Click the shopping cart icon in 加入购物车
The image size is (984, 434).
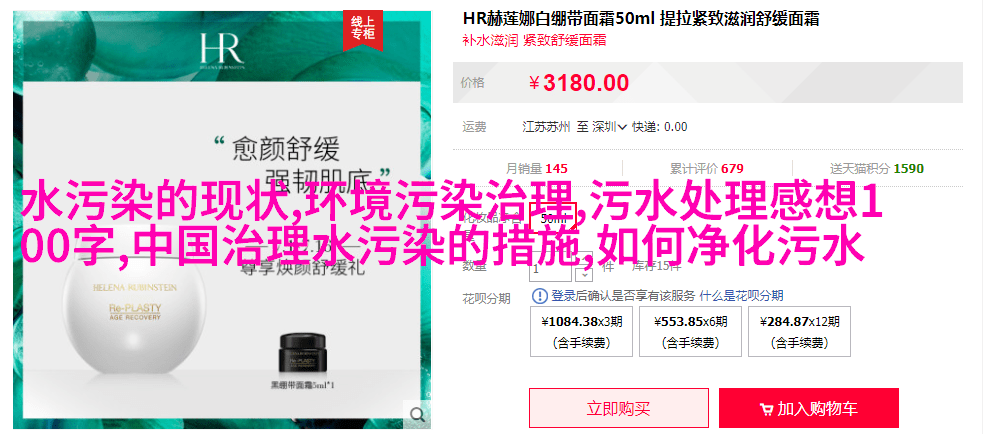766,410
